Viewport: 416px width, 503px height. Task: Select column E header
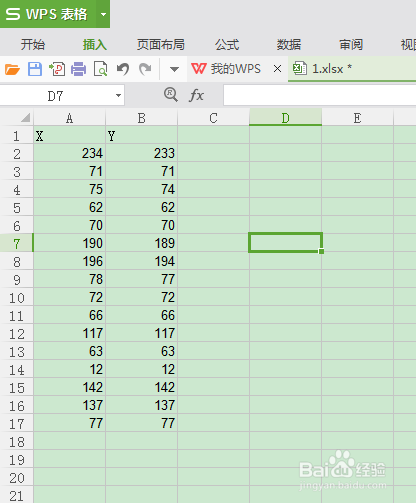coord(357,118)
